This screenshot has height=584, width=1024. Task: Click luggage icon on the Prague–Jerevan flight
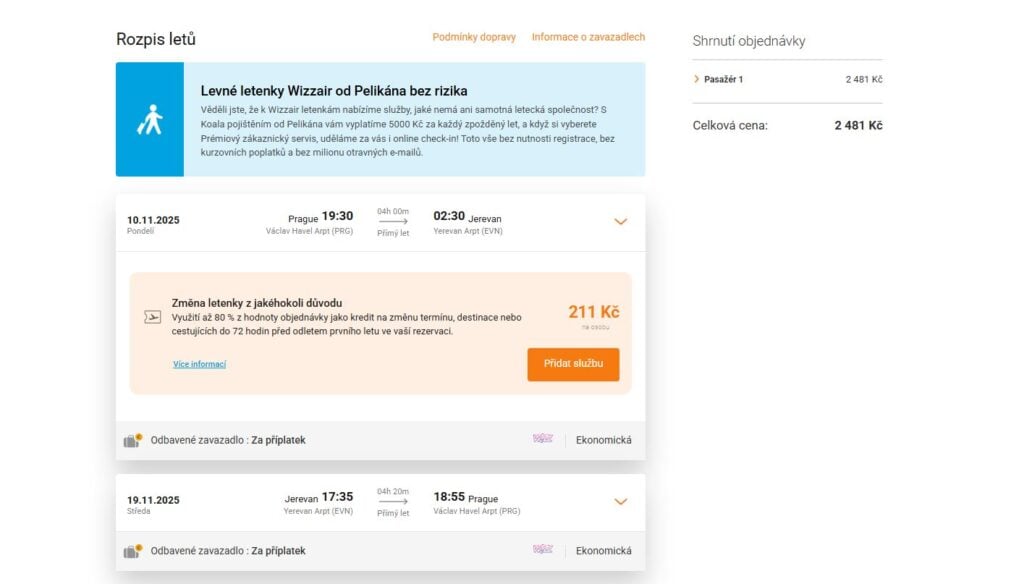pyautogui.click(x=133, y=440)
